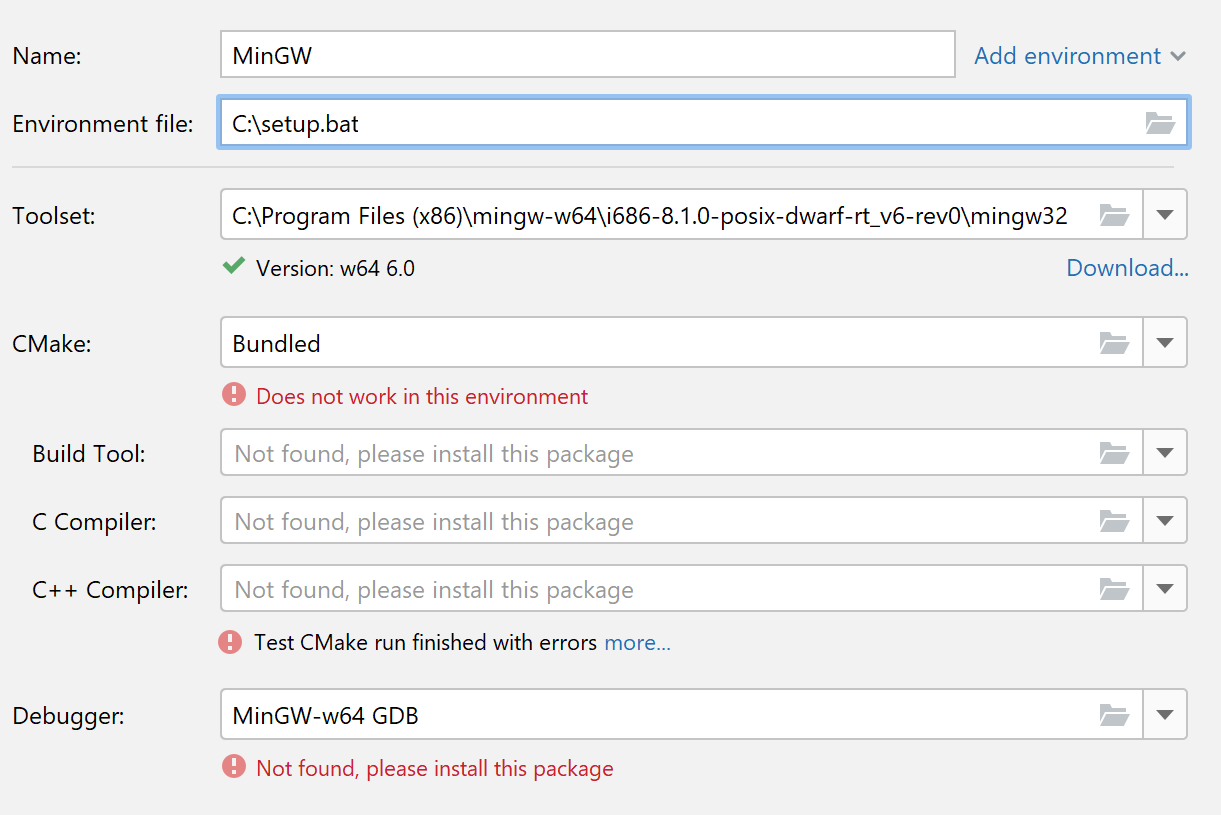Open folder picker for C Compiler
This screenshot has height=815, width=1221.
click(x=1114, y=520)
